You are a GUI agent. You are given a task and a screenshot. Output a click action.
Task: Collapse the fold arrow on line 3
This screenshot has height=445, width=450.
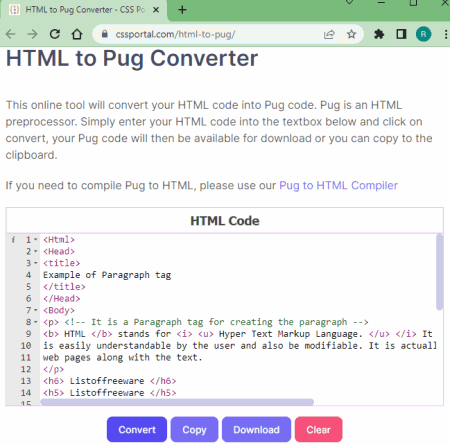[x=36, y=263]
